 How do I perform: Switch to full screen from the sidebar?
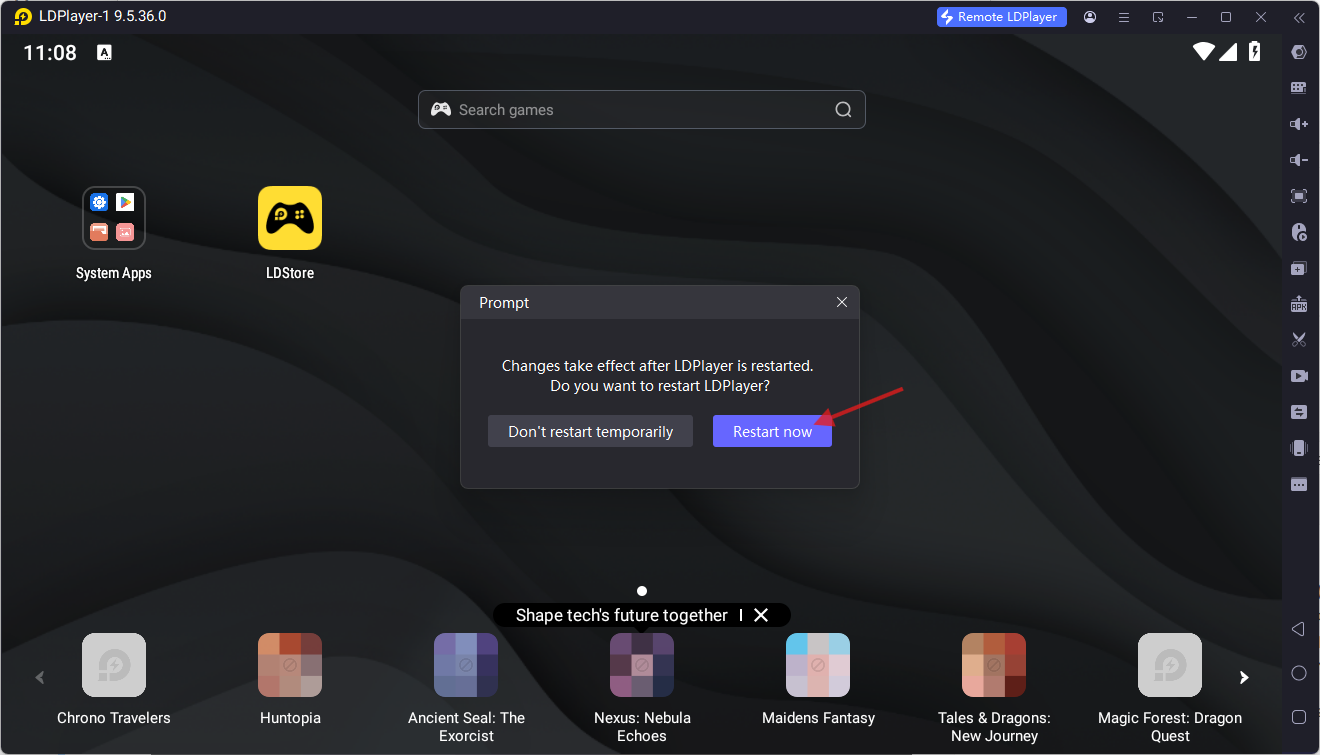(1299, 196)
